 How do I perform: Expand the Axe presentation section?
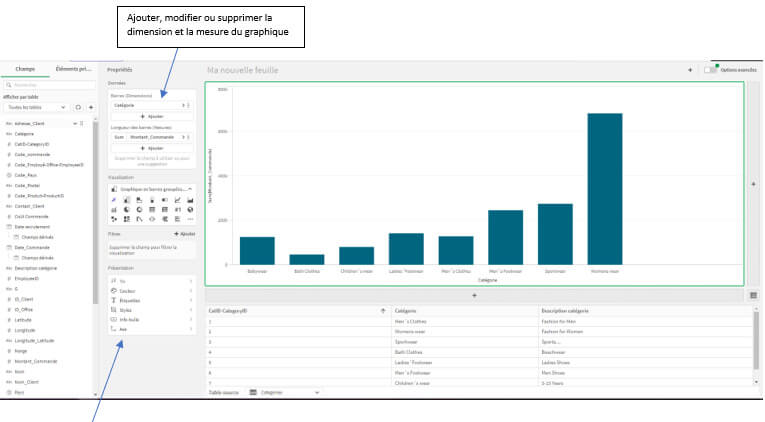(152, 329)
